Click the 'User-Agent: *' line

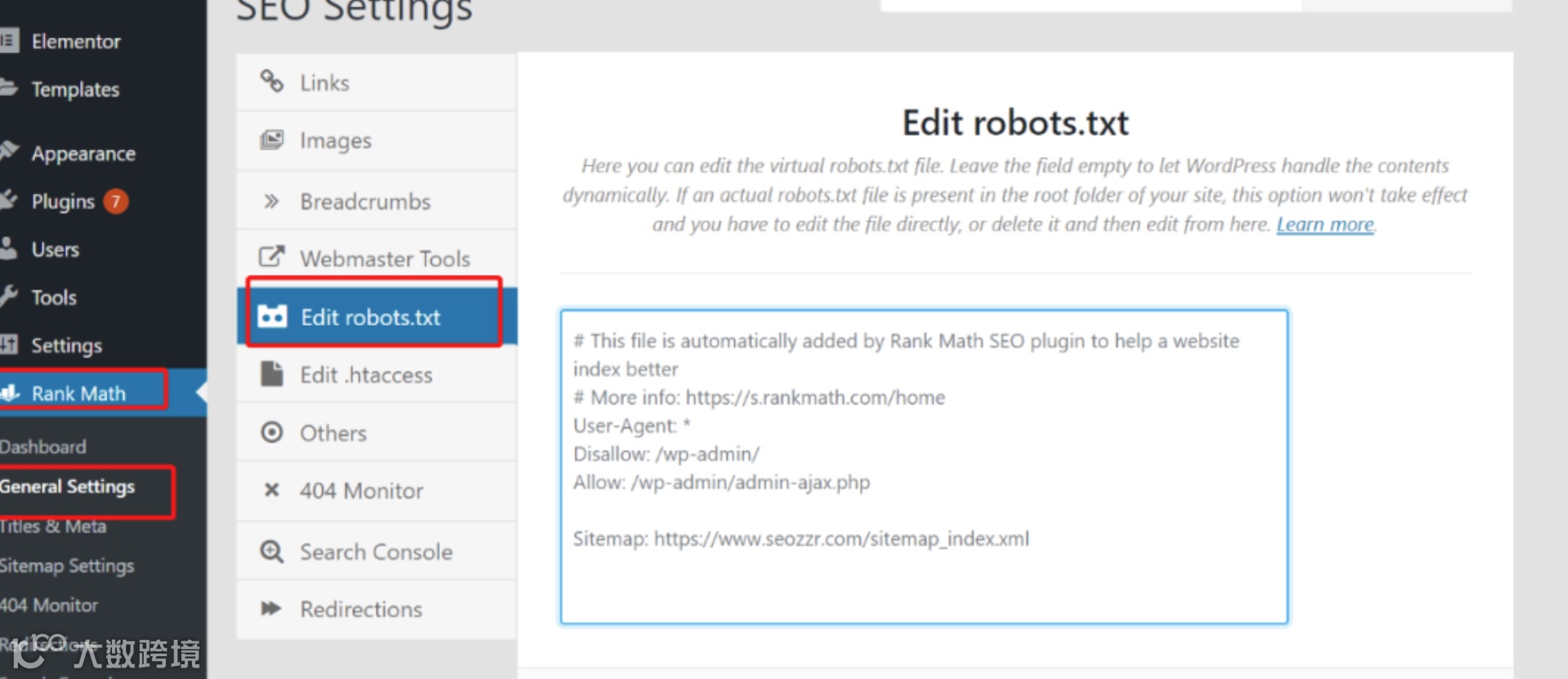(632, 425)
